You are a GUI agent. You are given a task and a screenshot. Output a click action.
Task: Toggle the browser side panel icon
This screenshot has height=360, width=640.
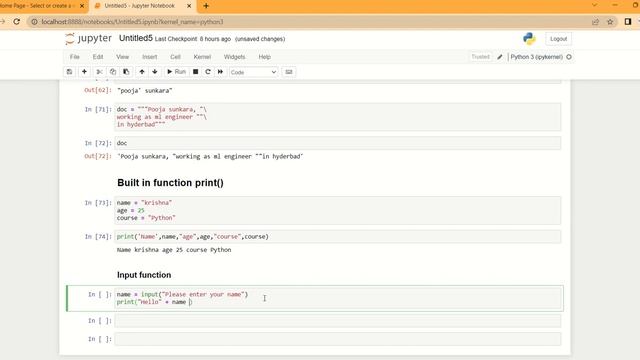tap(628, 22)
